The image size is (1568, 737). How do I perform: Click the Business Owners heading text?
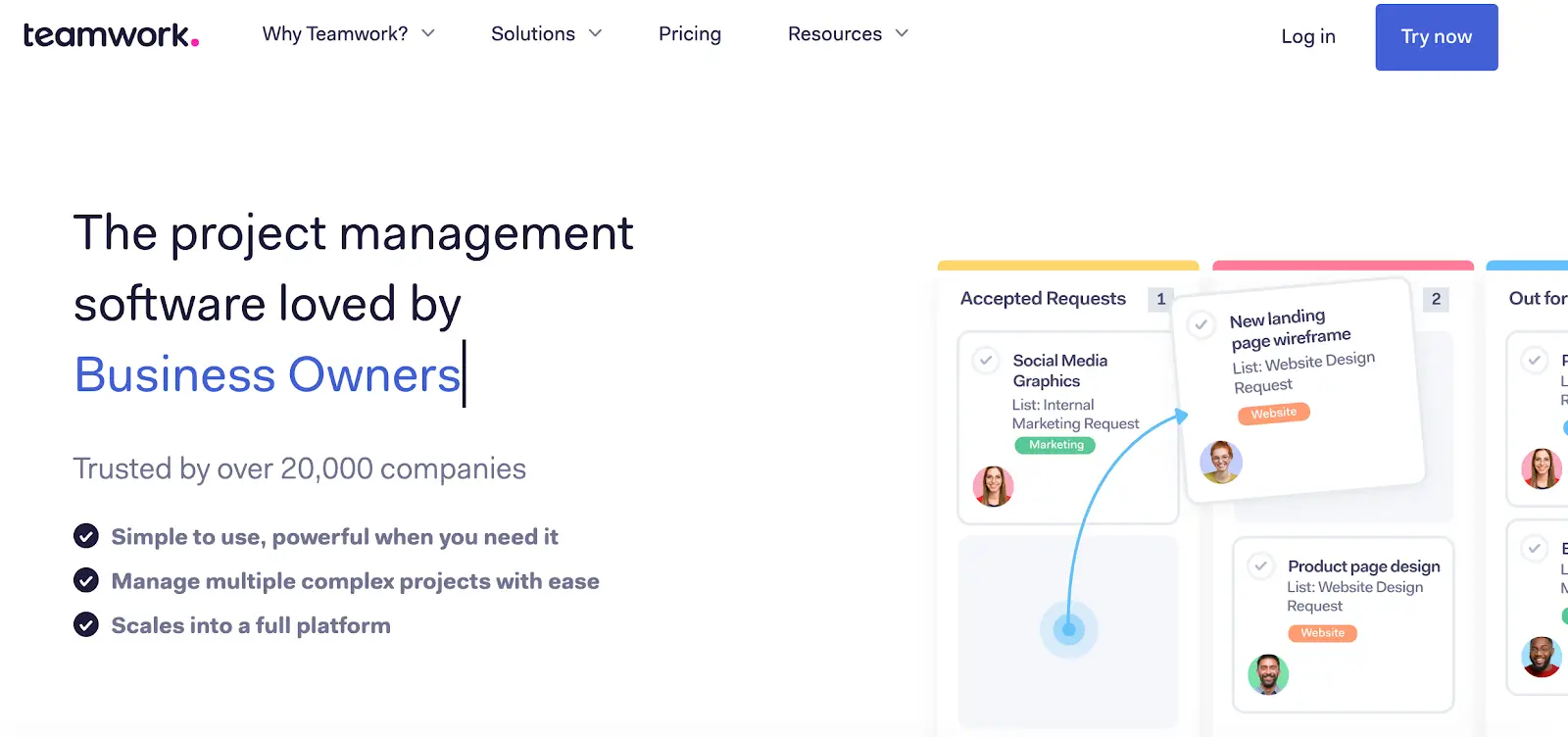click(x=268, y=374)
